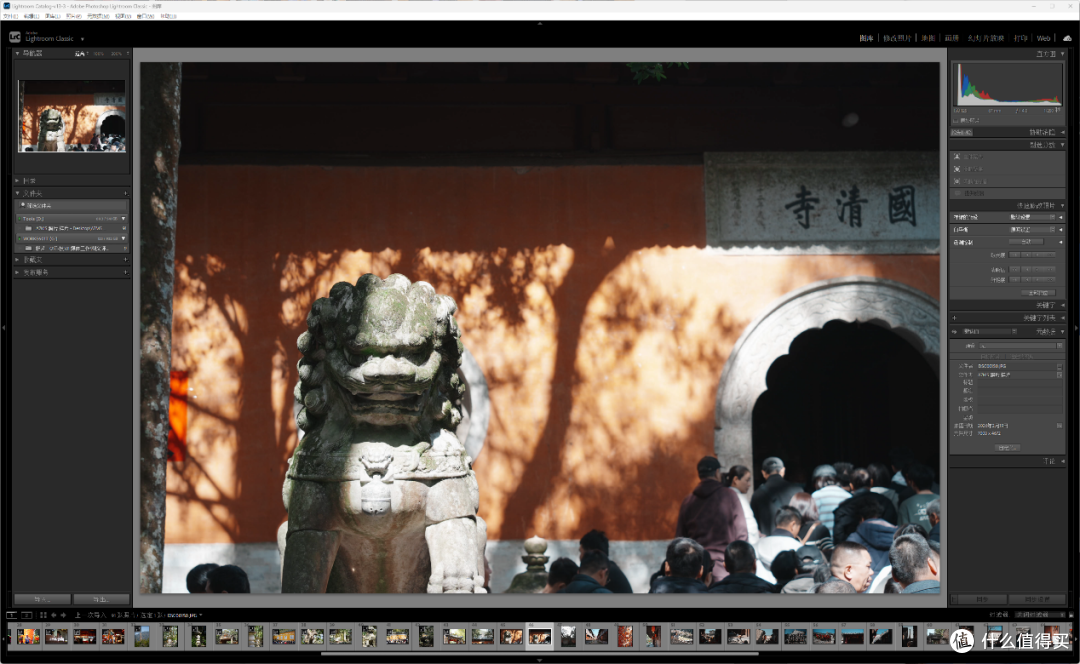Open the saved preset dropdown in quick develop
This screenshot has height=664, width=1080.
coord(1032,217)
